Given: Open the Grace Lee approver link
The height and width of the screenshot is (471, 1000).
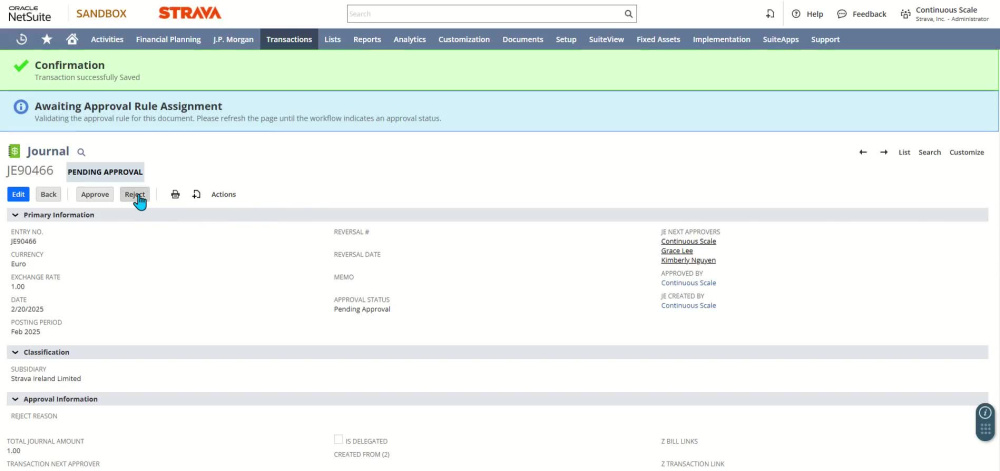Looking at the screenshot, I should tap(677, 251).
